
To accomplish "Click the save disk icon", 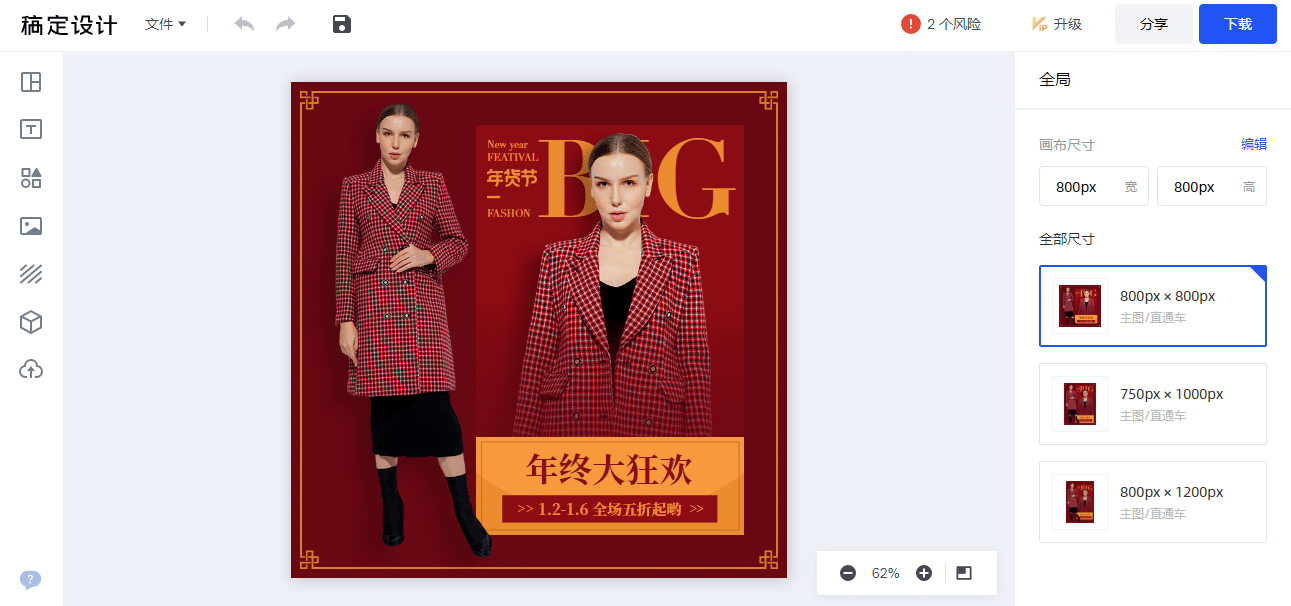I will coord(342,24).
